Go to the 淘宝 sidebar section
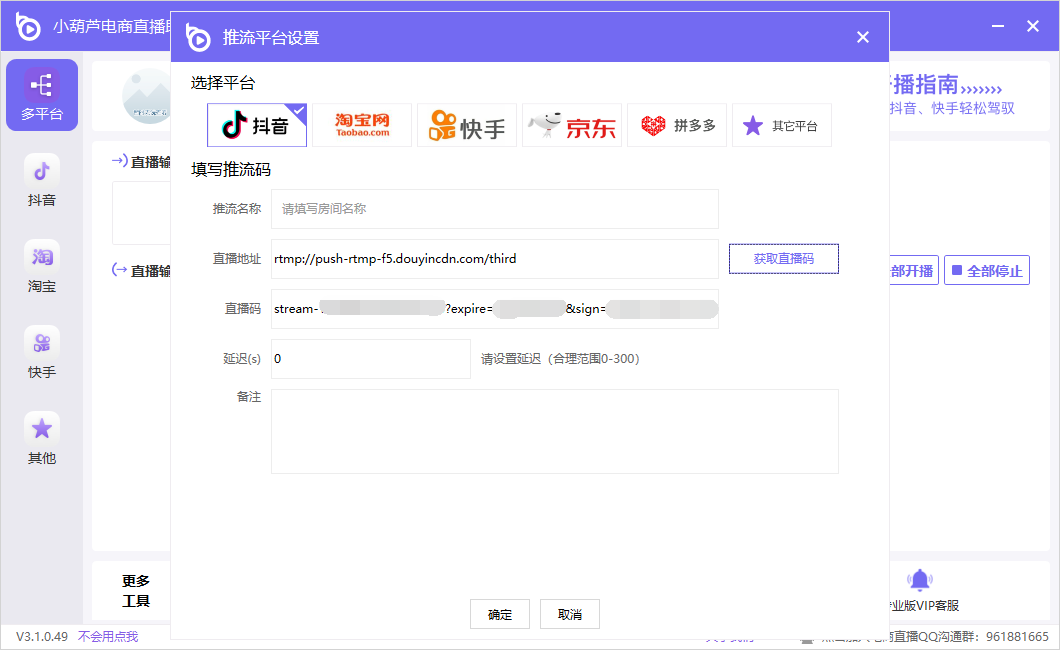The image size is (1060, 650). pos(42,267)
